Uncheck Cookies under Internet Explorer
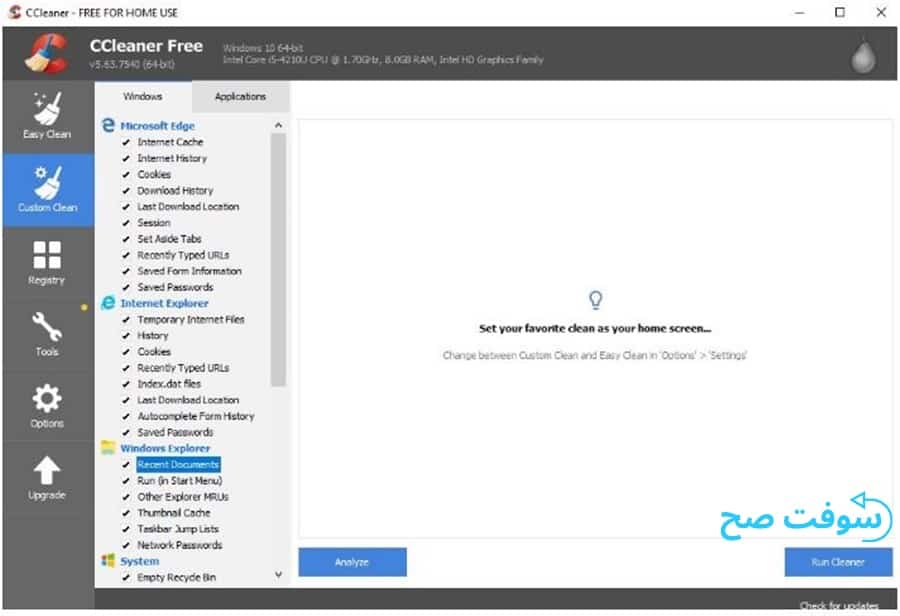The width and height of the screenshot is (900, 616). pos(126,351)
